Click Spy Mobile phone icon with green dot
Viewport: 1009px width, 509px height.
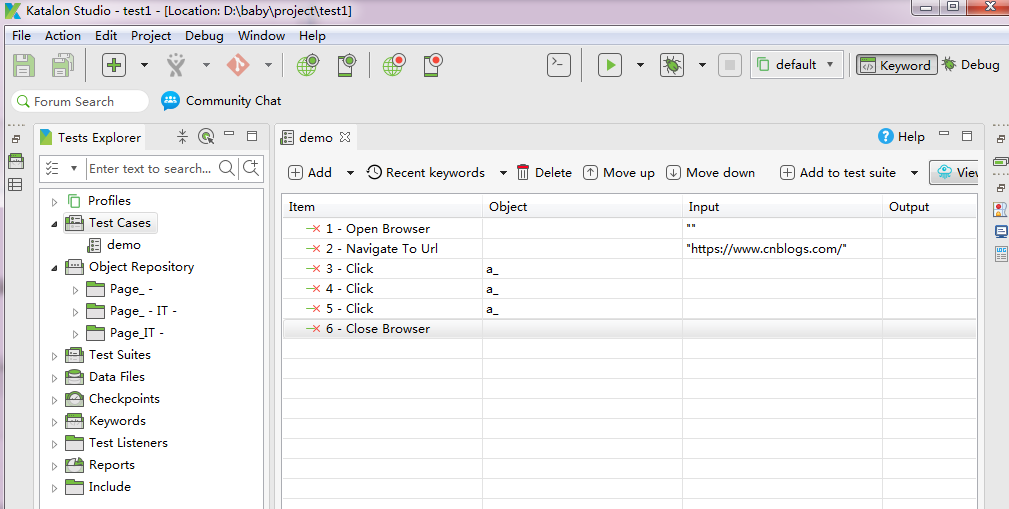[346, 65]
